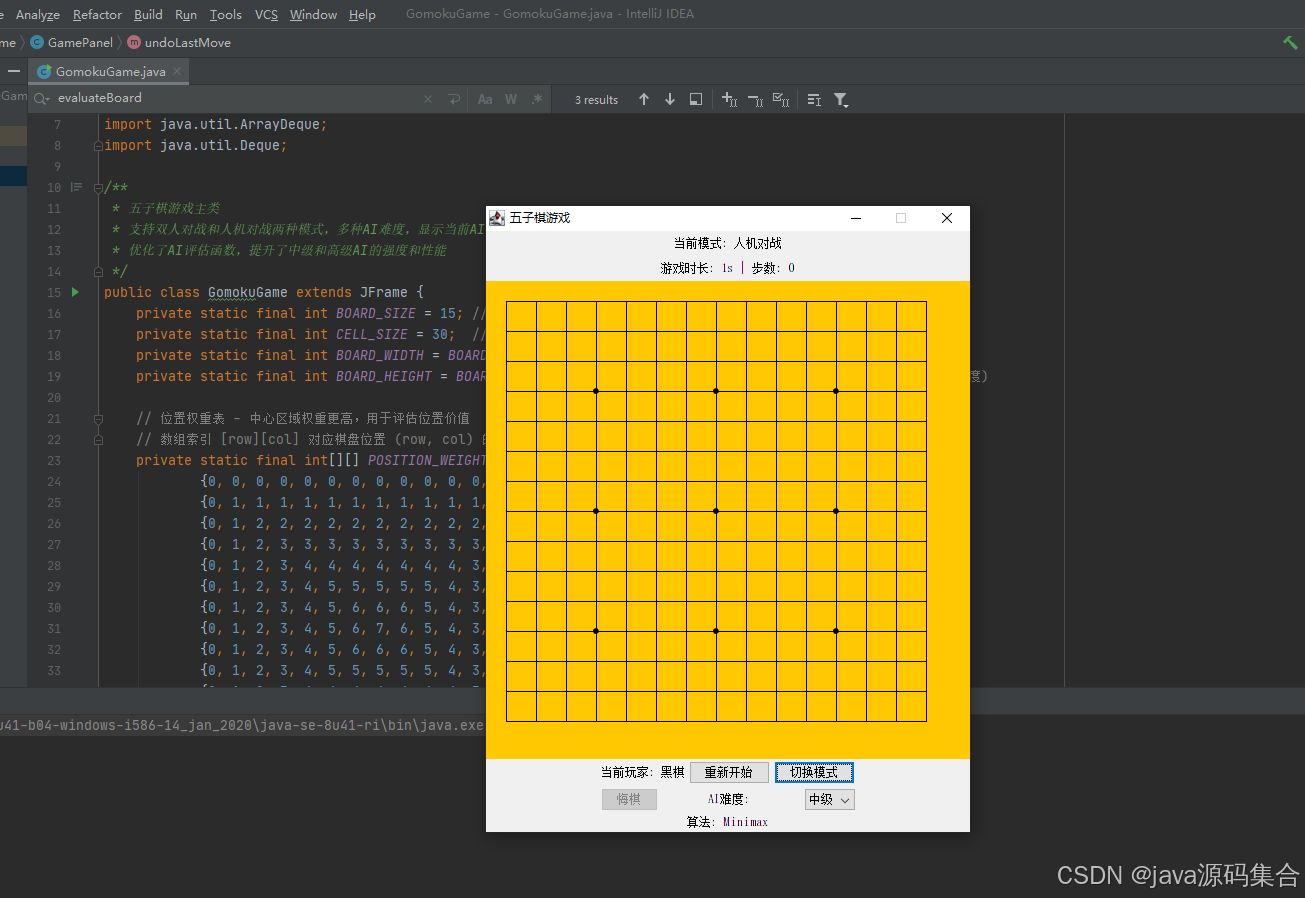This screenshot has height=898, width=1305.
Task: Collapse comment fold marker at line 21
Action: coord(98,419)
